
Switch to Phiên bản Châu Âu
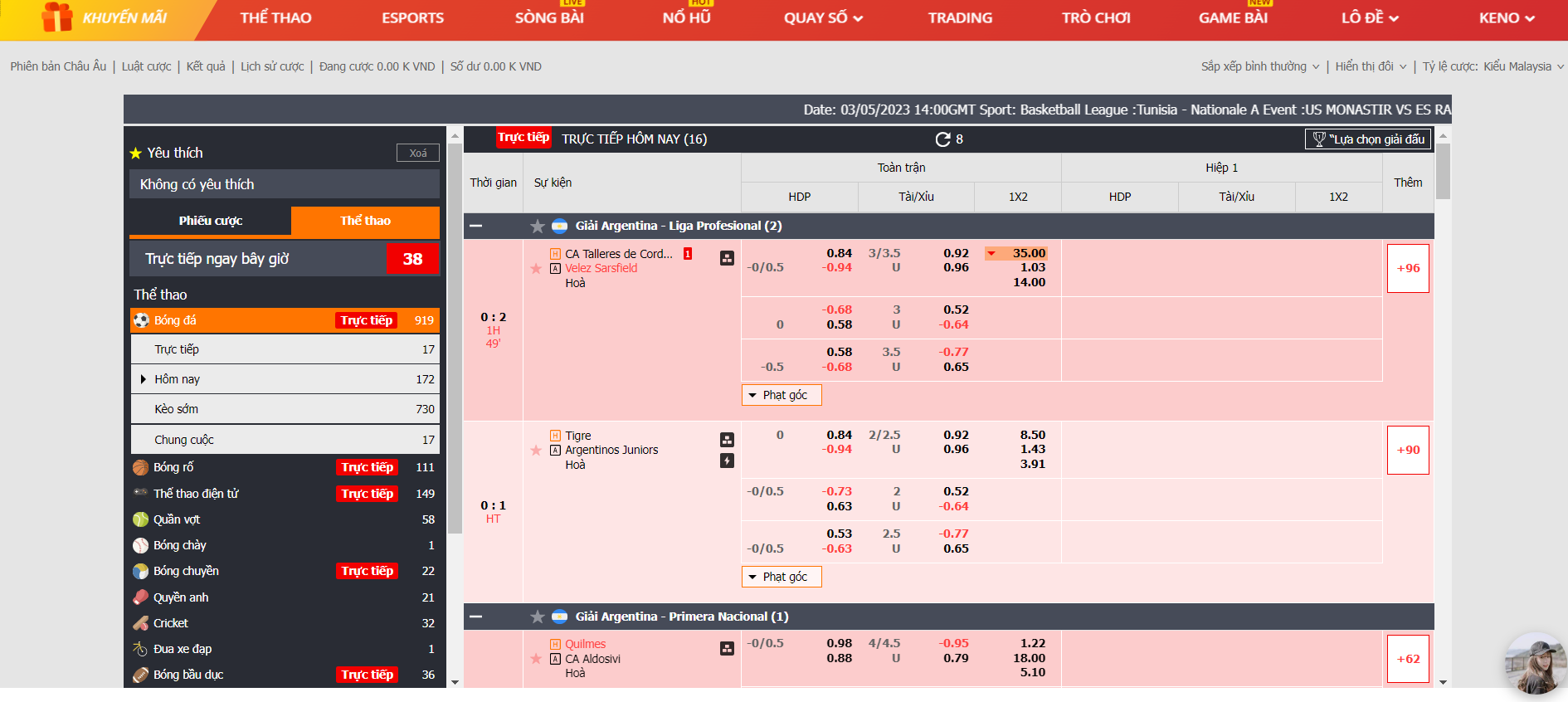tap(58, 66)
